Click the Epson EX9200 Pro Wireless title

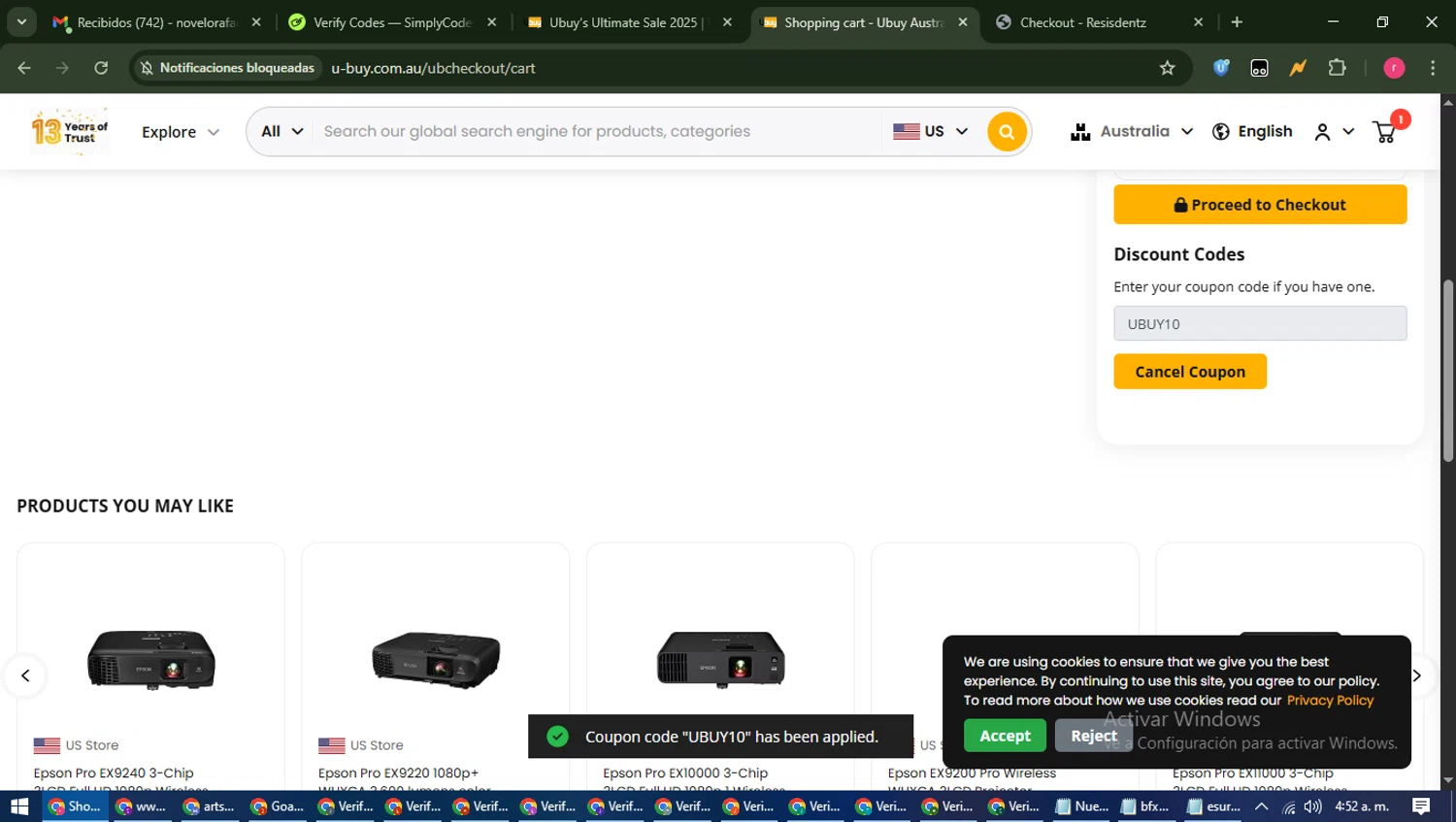pyautogui.click(x=972, y=773)
